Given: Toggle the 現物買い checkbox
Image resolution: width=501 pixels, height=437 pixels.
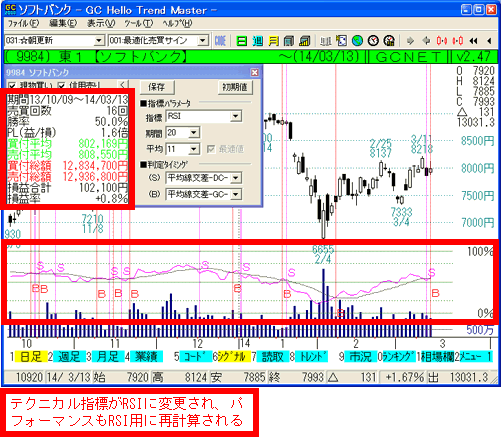Looking at the screenshot, I should [x=12, y=86].
